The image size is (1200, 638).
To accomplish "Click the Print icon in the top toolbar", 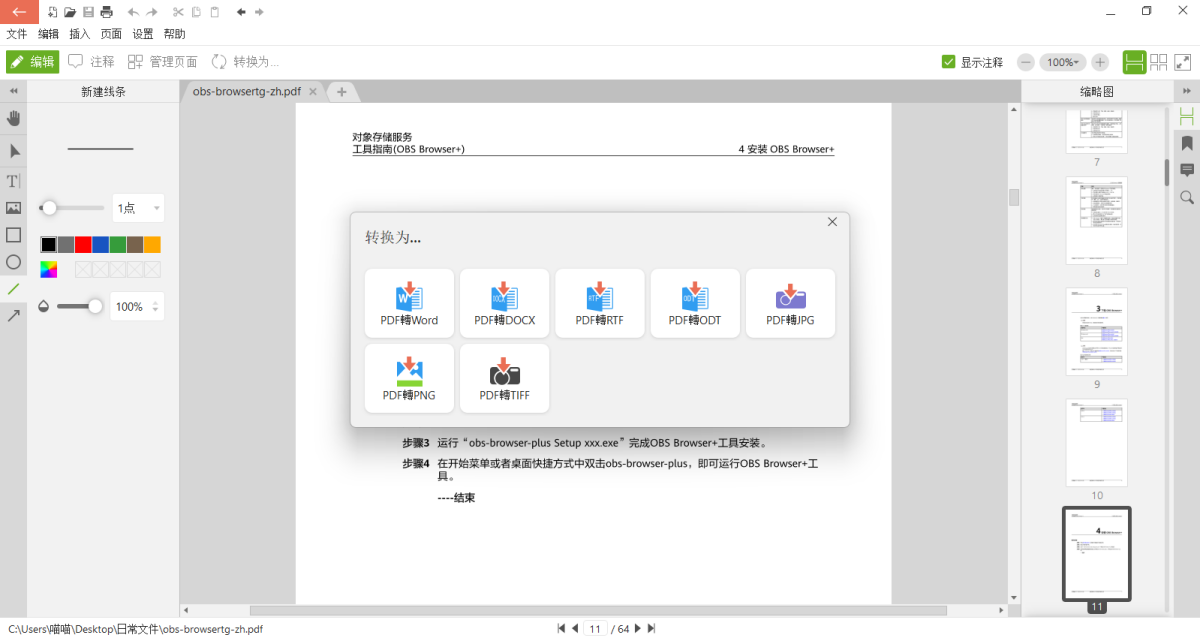I will 108,11.
